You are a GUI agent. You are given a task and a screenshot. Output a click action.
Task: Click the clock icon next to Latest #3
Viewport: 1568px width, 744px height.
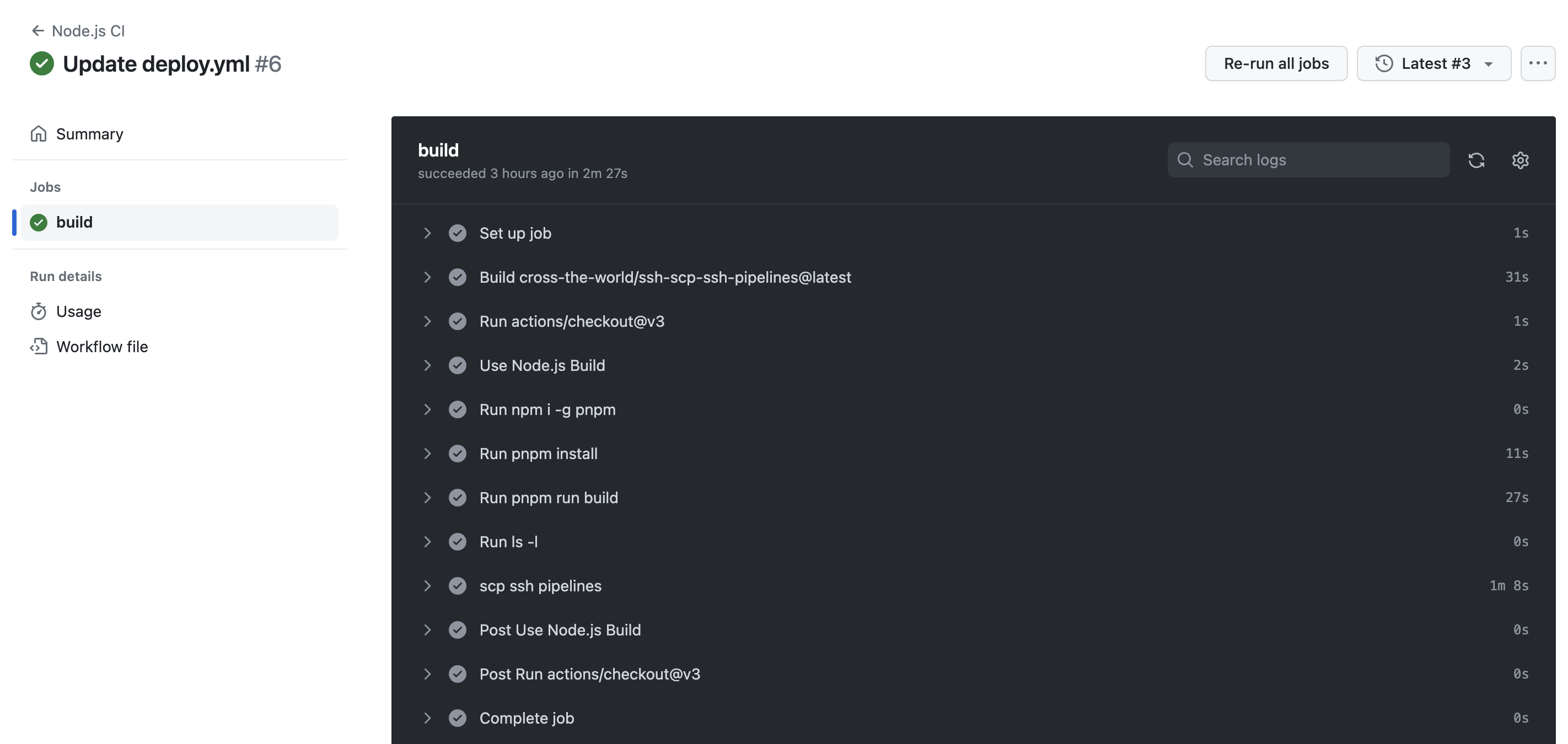[x=1383, y=63]
